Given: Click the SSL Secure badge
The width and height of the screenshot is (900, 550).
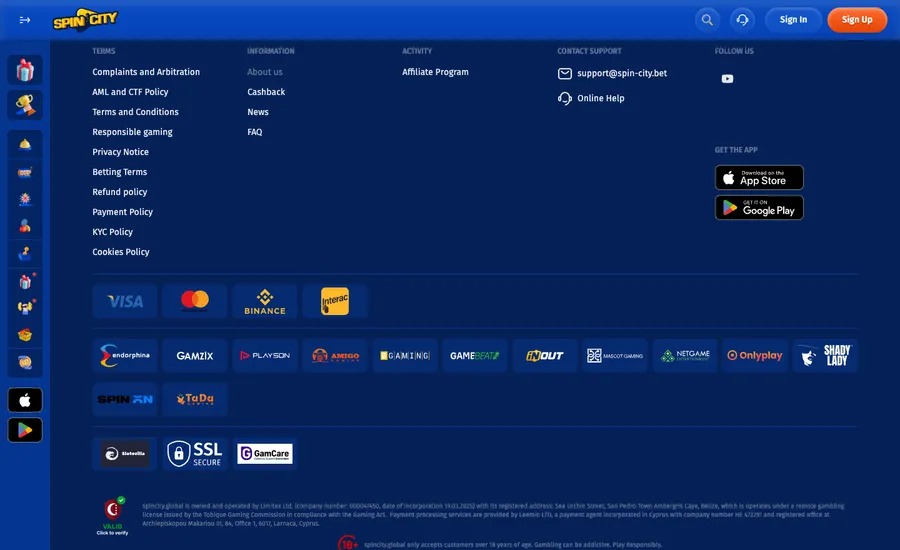Looking at the screenshot, I should click(195, 454).
